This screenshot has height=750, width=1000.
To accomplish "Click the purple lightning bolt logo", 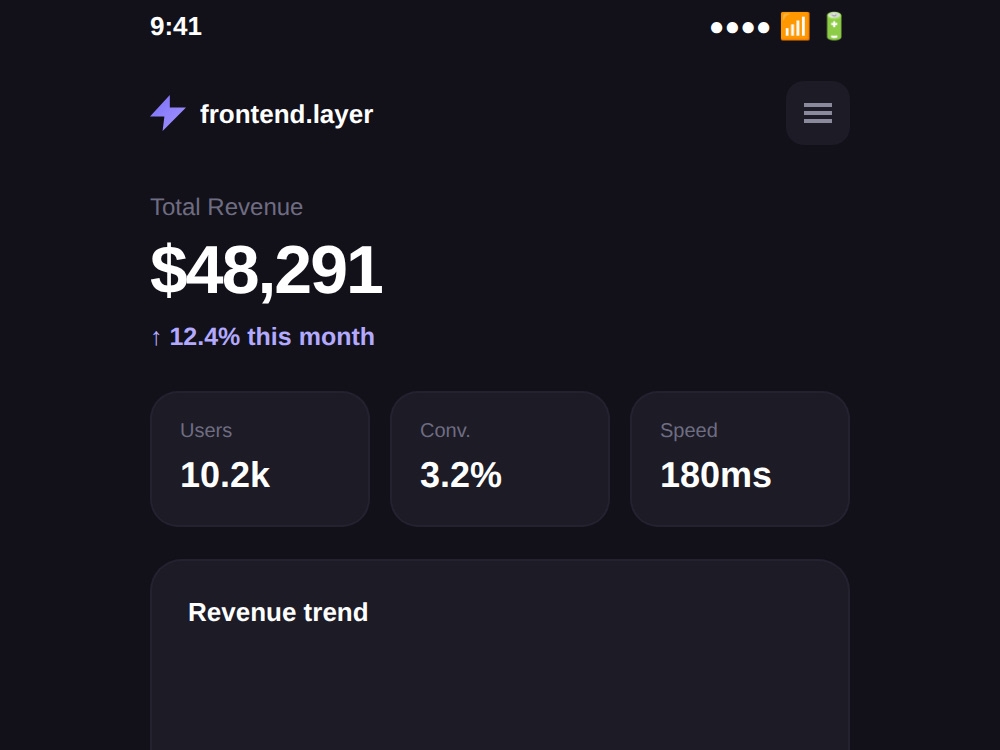I will pyautogui.click(x=168, y=113).
